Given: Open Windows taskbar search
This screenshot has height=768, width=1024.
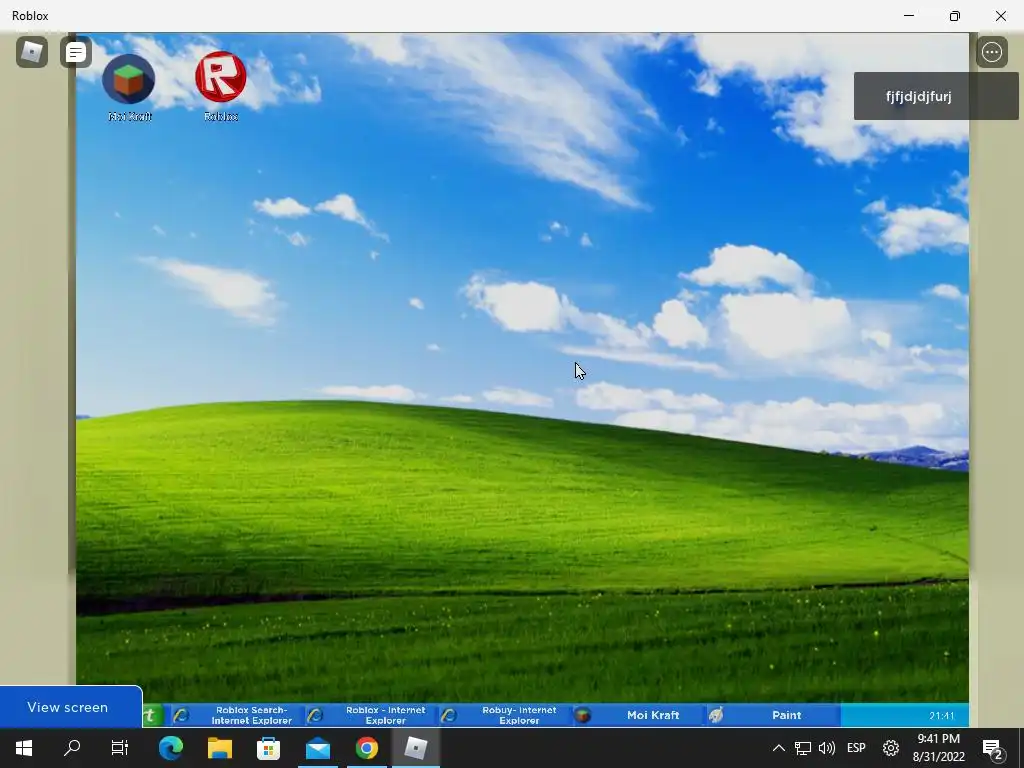Looking at the screenshot, I should (x=72, y=748).
